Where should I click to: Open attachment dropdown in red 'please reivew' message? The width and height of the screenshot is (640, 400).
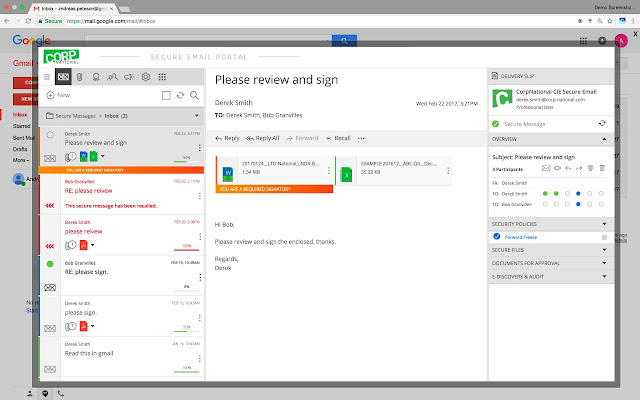[x=93, y=245]
